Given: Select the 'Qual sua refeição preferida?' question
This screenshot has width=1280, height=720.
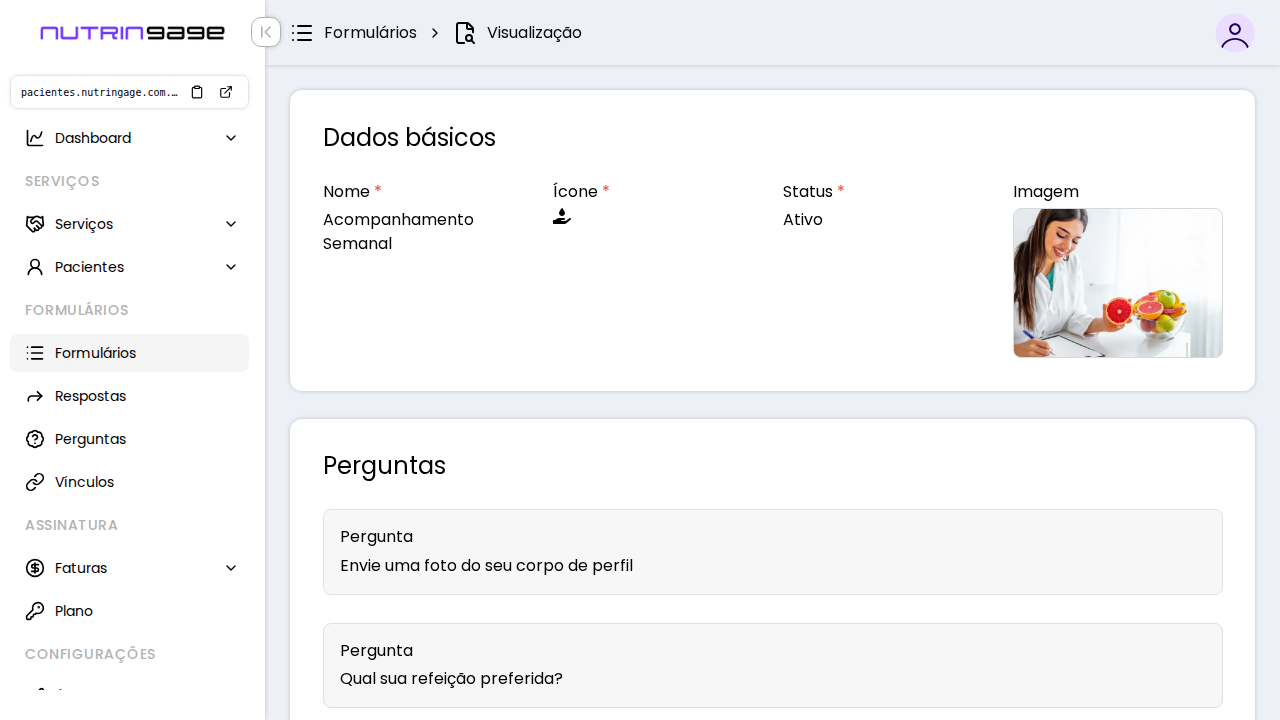Looking at the screenshot, I should coord(773,665).
